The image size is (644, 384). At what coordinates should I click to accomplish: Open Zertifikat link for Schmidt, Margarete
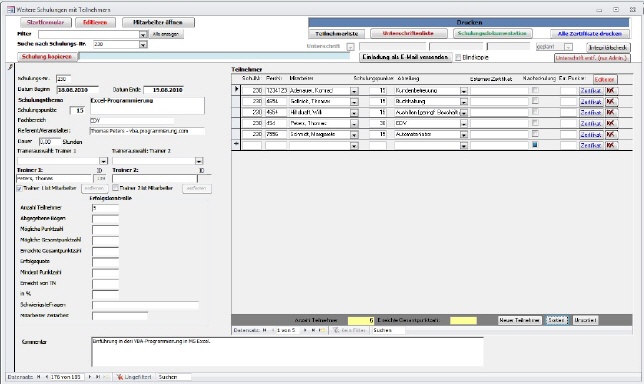tap(591, 135)
